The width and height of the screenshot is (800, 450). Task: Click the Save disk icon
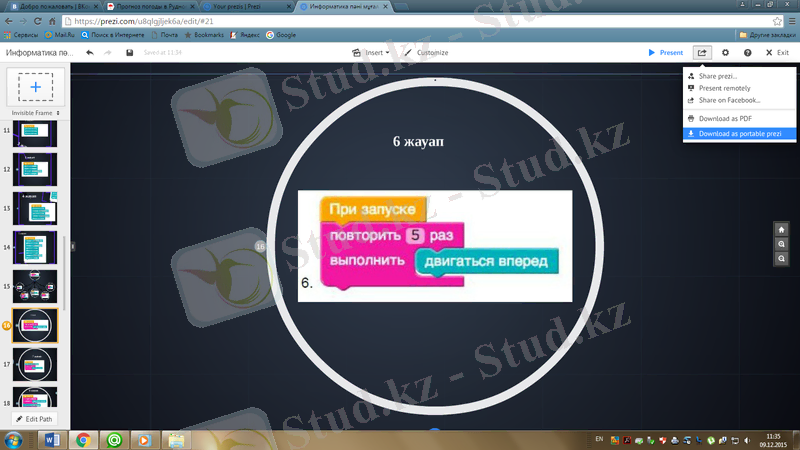[130, 52]
